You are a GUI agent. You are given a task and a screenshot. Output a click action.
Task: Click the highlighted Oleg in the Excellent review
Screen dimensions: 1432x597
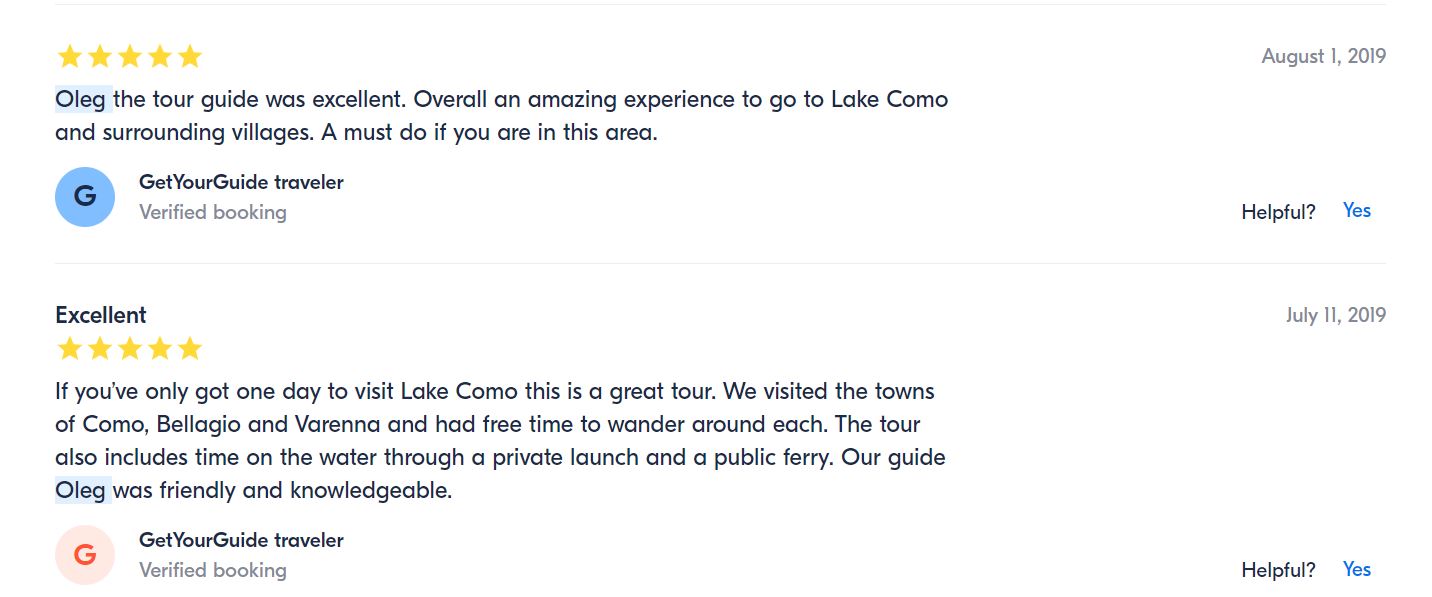tap(81, 491)
